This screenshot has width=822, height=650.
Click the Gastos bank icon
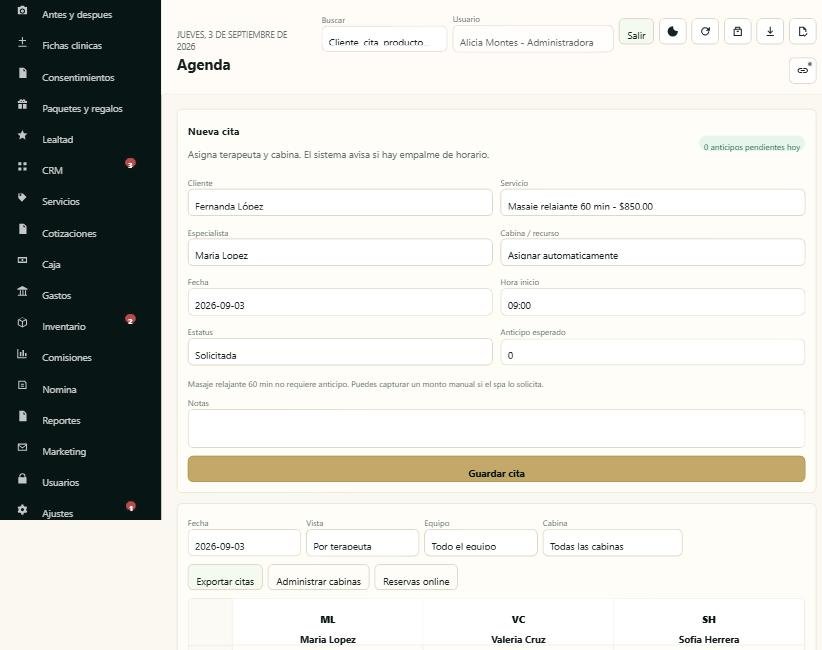pos(22,291)
